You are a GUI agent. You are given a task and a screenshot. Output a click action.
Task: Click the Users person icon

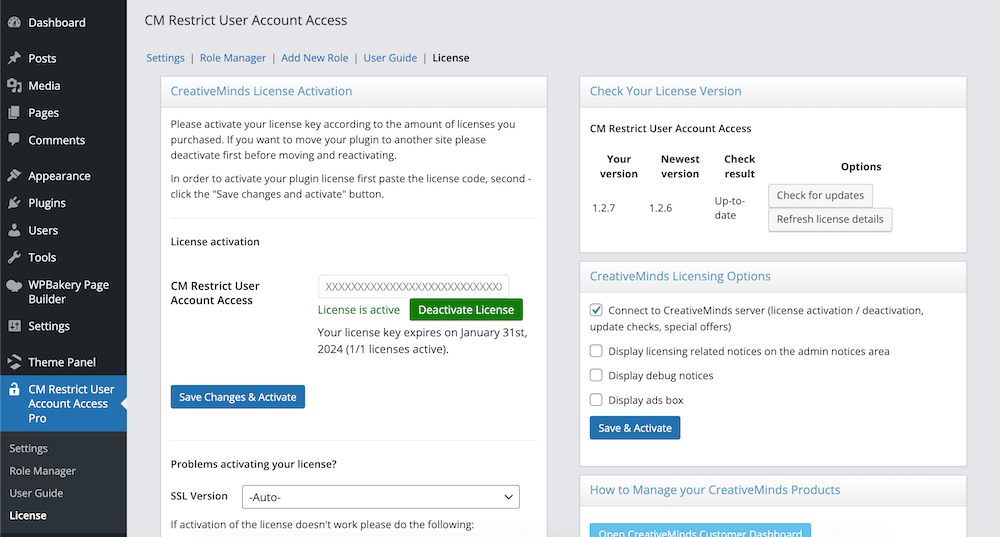(x=14, y=230)
